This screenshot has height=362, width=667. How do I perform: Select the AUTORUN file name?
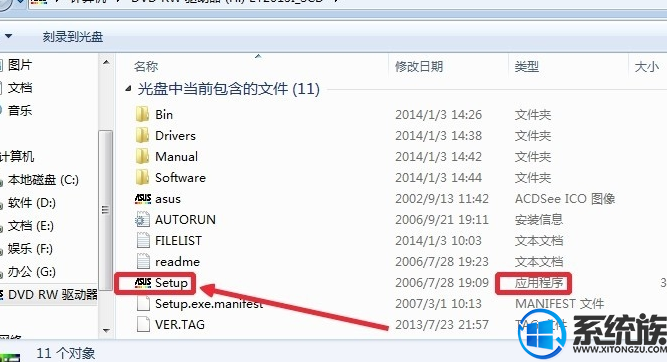tap(185, 219)
